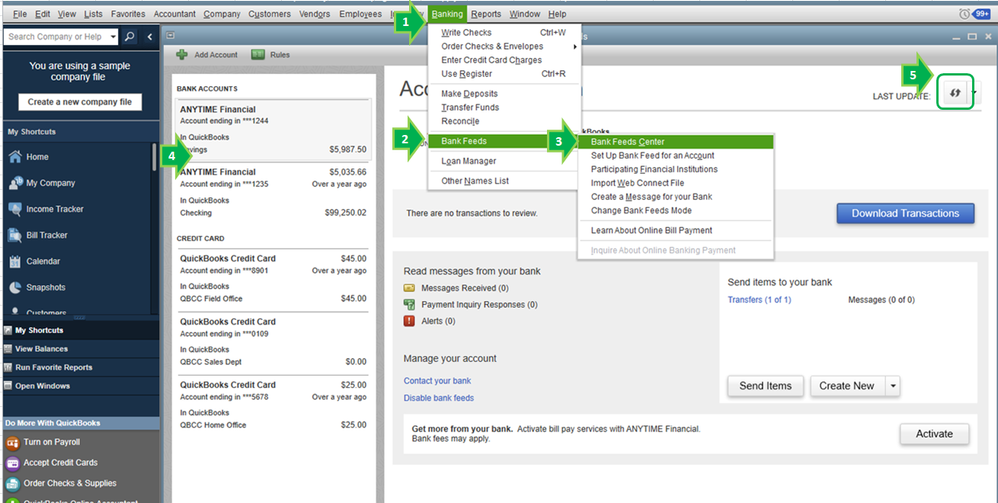The width and height of the screenshot is (998, 503).
Task: Choose Reconcile from Banking menu
Action: point(504,121)
